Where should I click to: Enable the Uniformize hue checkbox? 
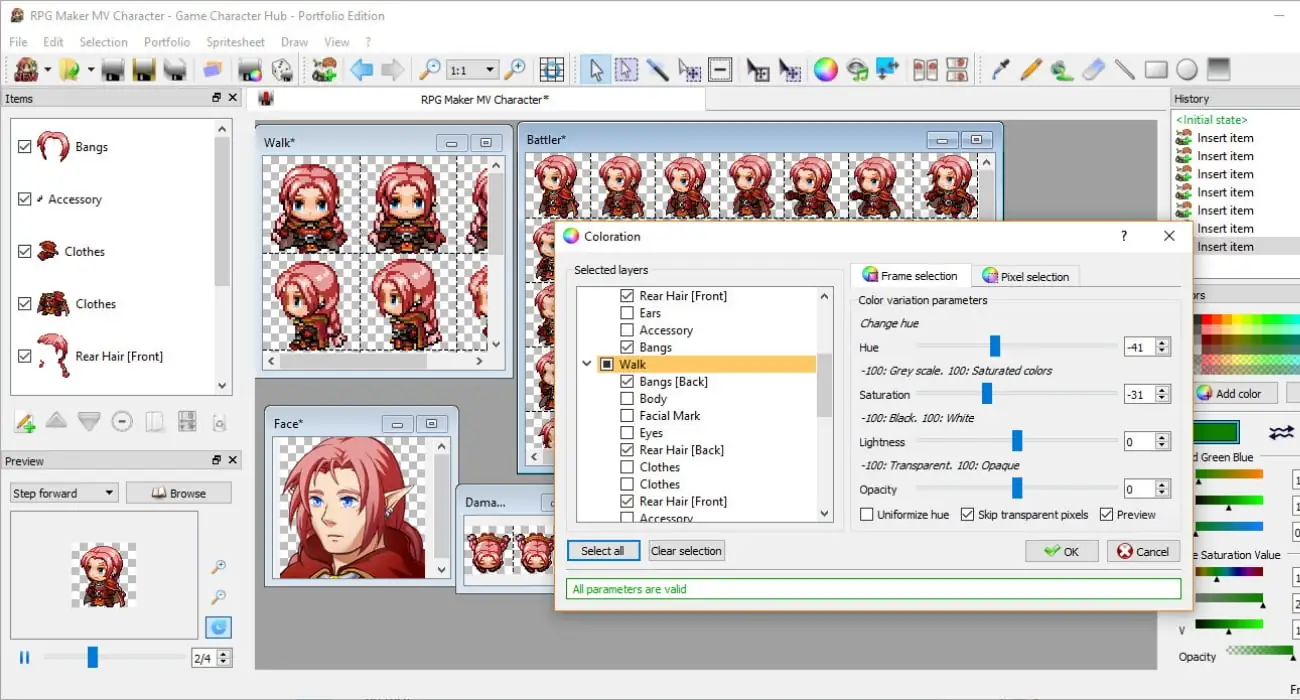pos(867,514)
